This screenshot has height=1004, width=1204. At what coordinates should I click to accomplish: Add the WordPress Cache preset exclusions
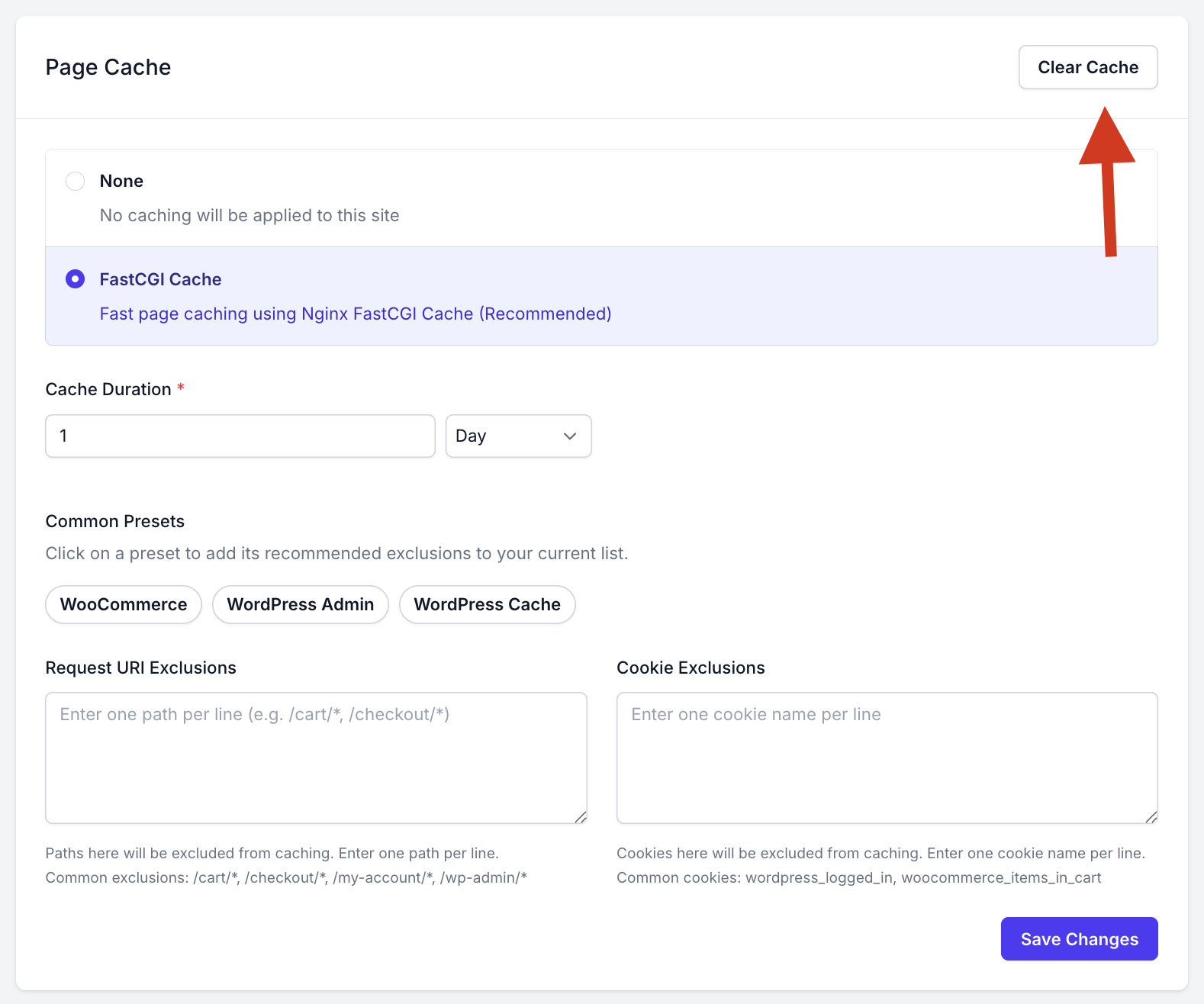pos(488,604)
